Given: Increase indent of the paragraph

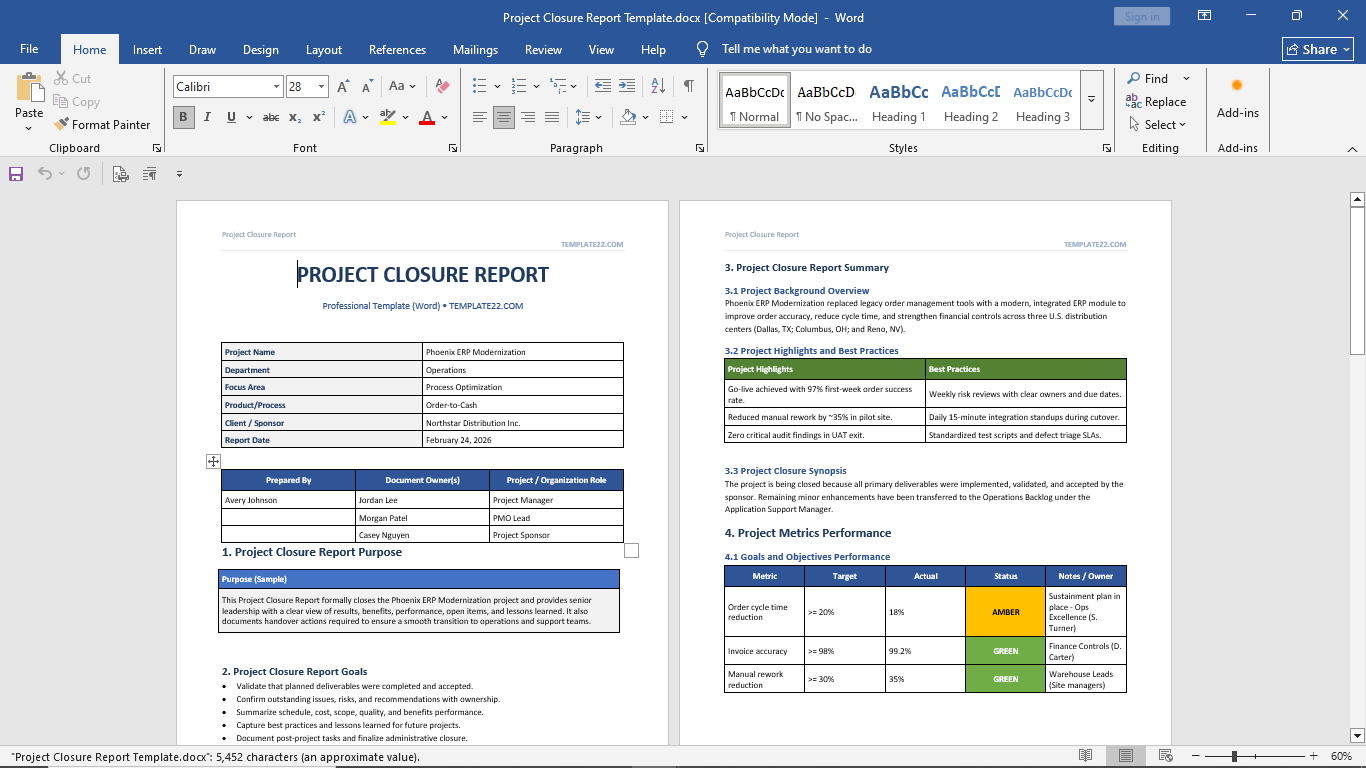Looking at the screenshot, I should tap(627, 86).
